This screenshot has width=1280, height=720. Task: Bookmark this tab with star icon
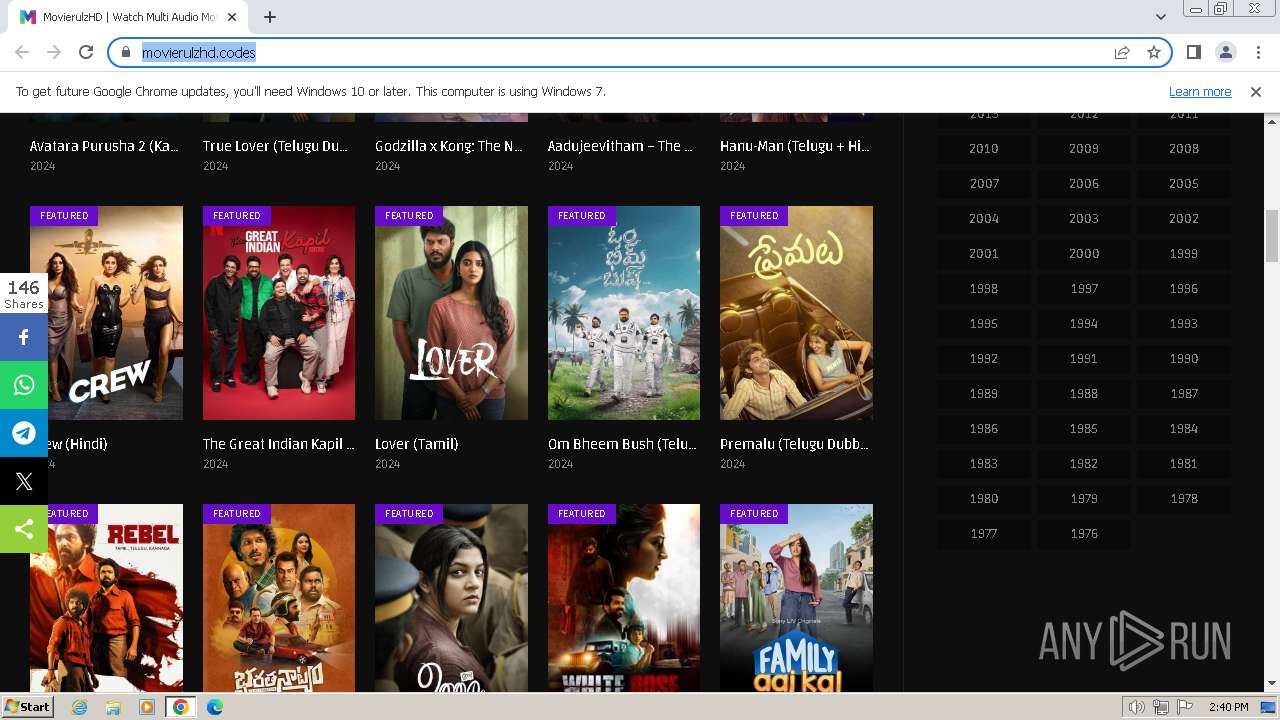[1154, 52]
